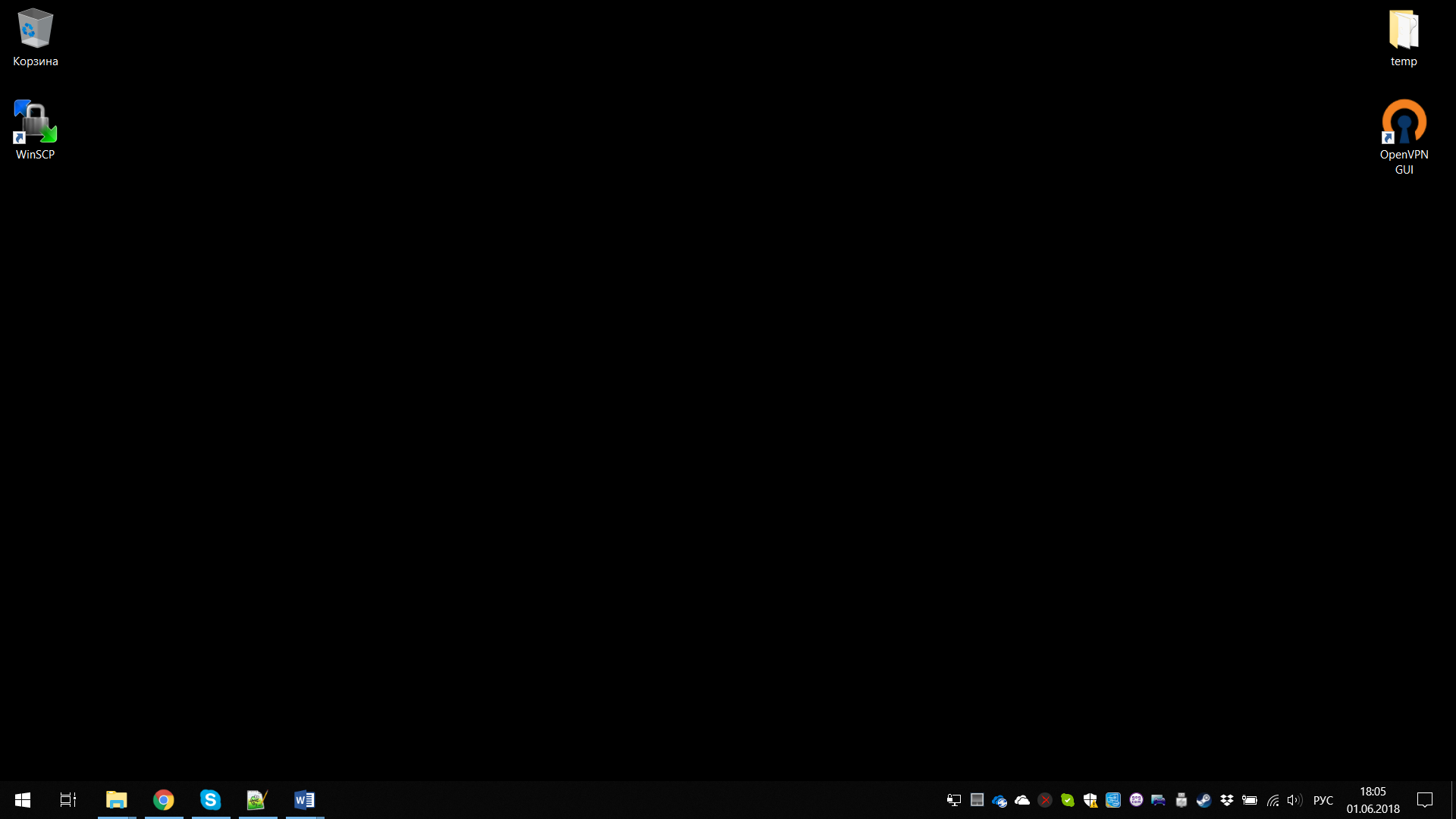Open the Start menu
This screenshot has height=819, width=1456.
click(22, 800)
